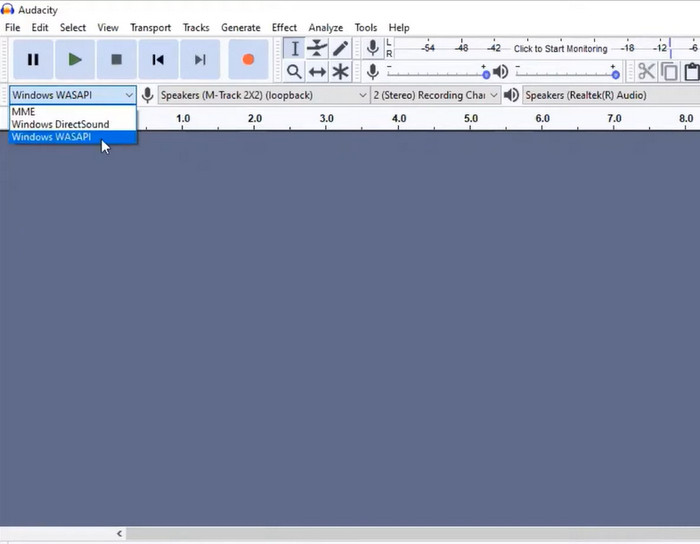Screen dimensions: 700x544
Task: Open the Tools menu
Action: 366,28
